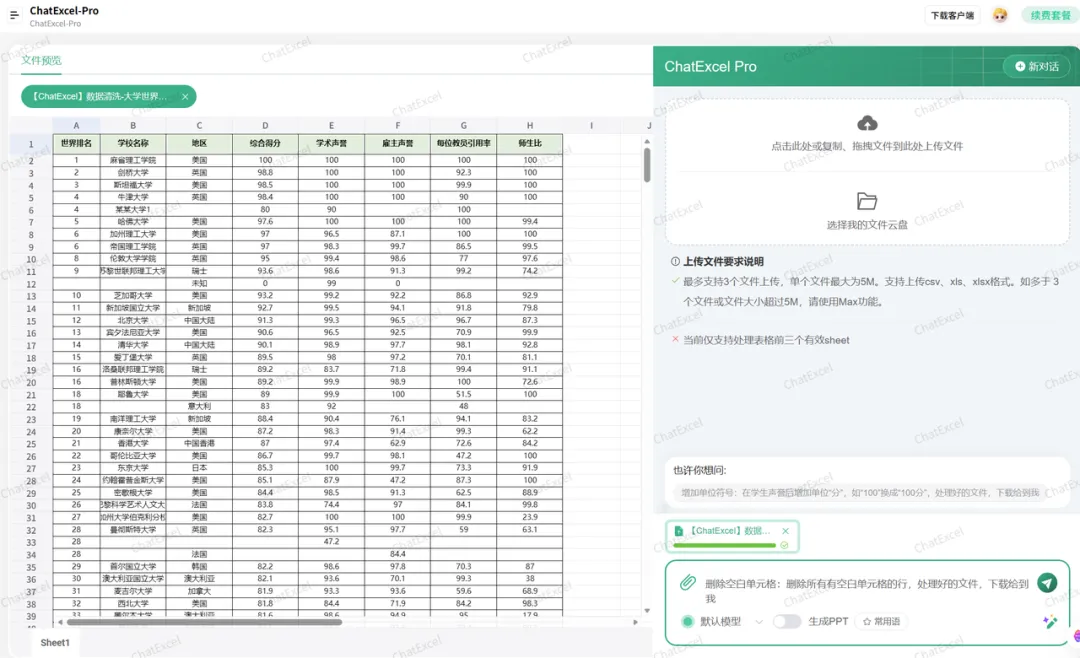Click the 续费套餐 button
Image resolution: width=1080 pixels, height=658 pixels.
(1050, 15)
